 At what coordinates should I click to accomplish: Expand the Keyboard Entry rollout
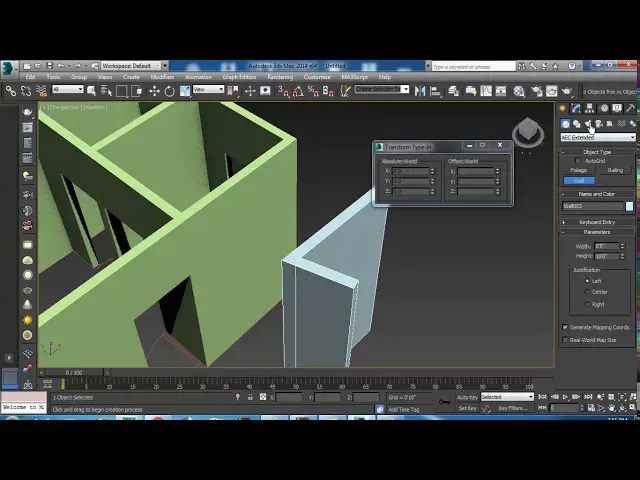(x=597, y=222)
